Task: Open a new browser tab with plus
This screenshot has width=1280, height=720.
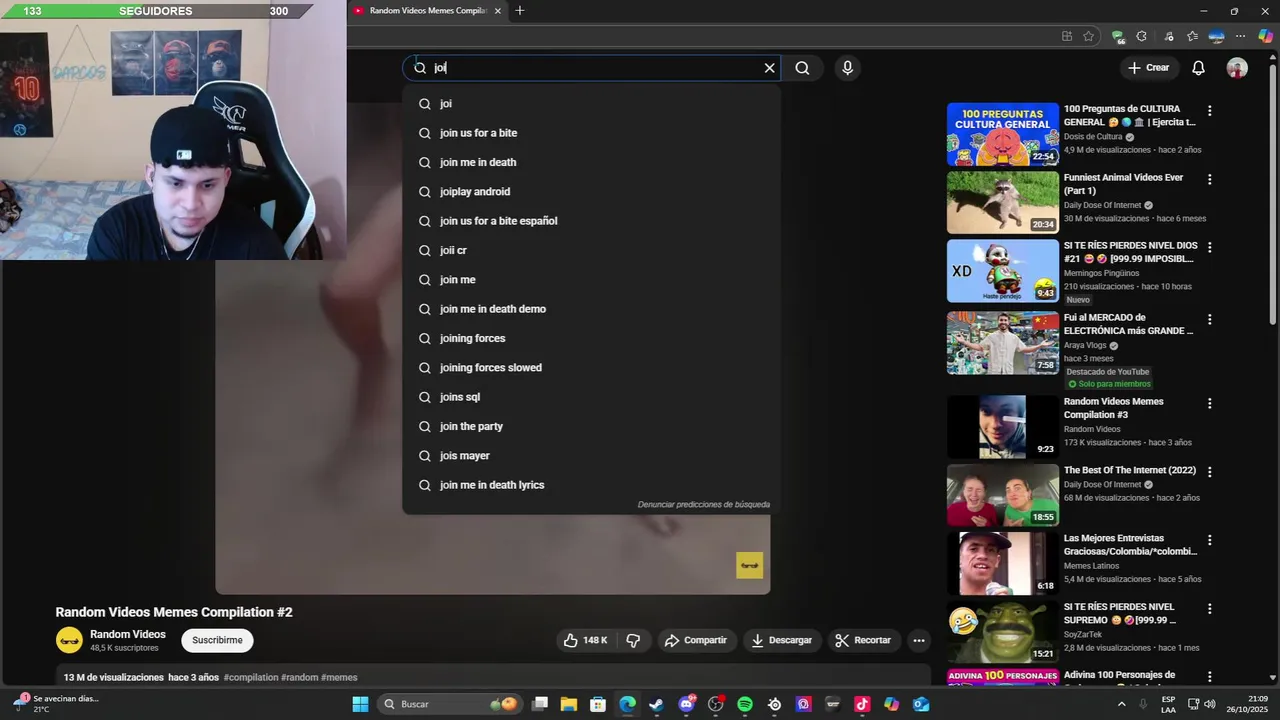Action: (519, 11)
